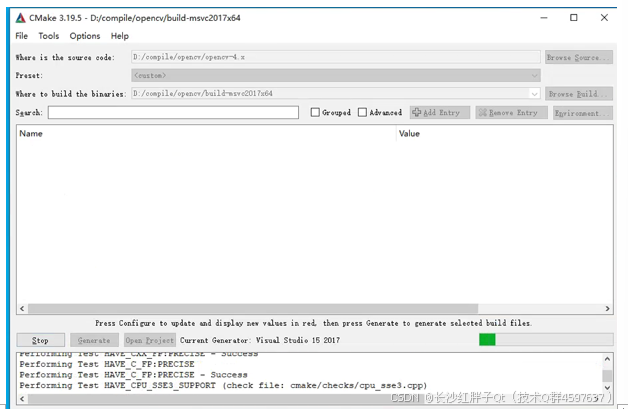The height and width of the screenshot is (409, 628).
Task: Click output log scrollbar up arrow
Action: click(607, 359)
